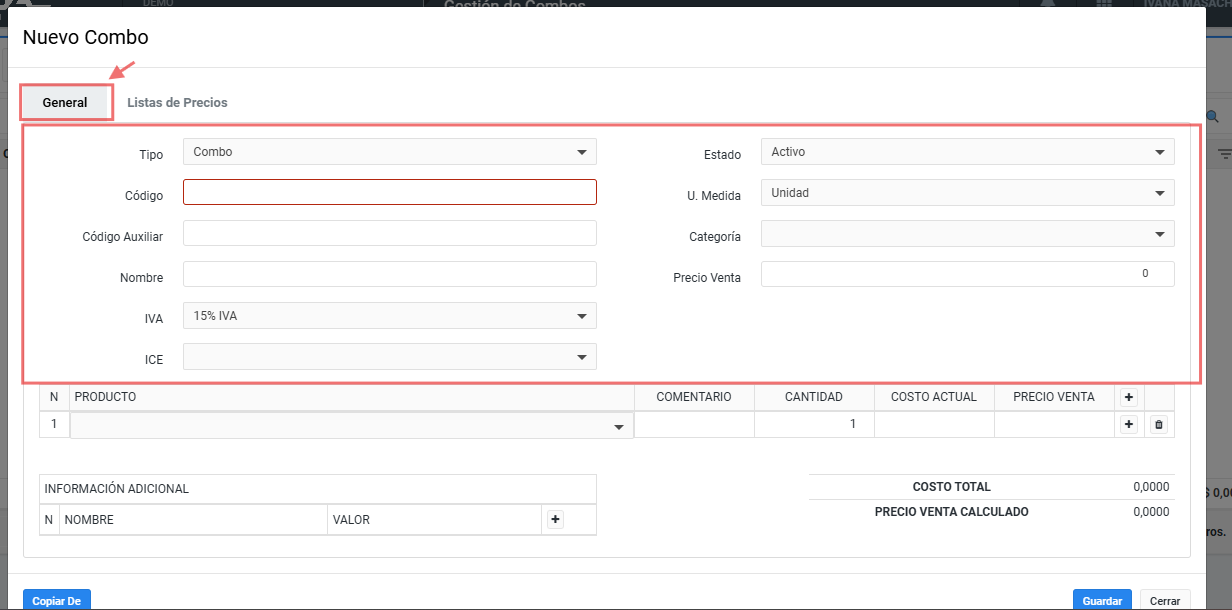Delete product row 1 with the trash icon
Viewport: 1232px width, 610px height.
pos(1159,425)
